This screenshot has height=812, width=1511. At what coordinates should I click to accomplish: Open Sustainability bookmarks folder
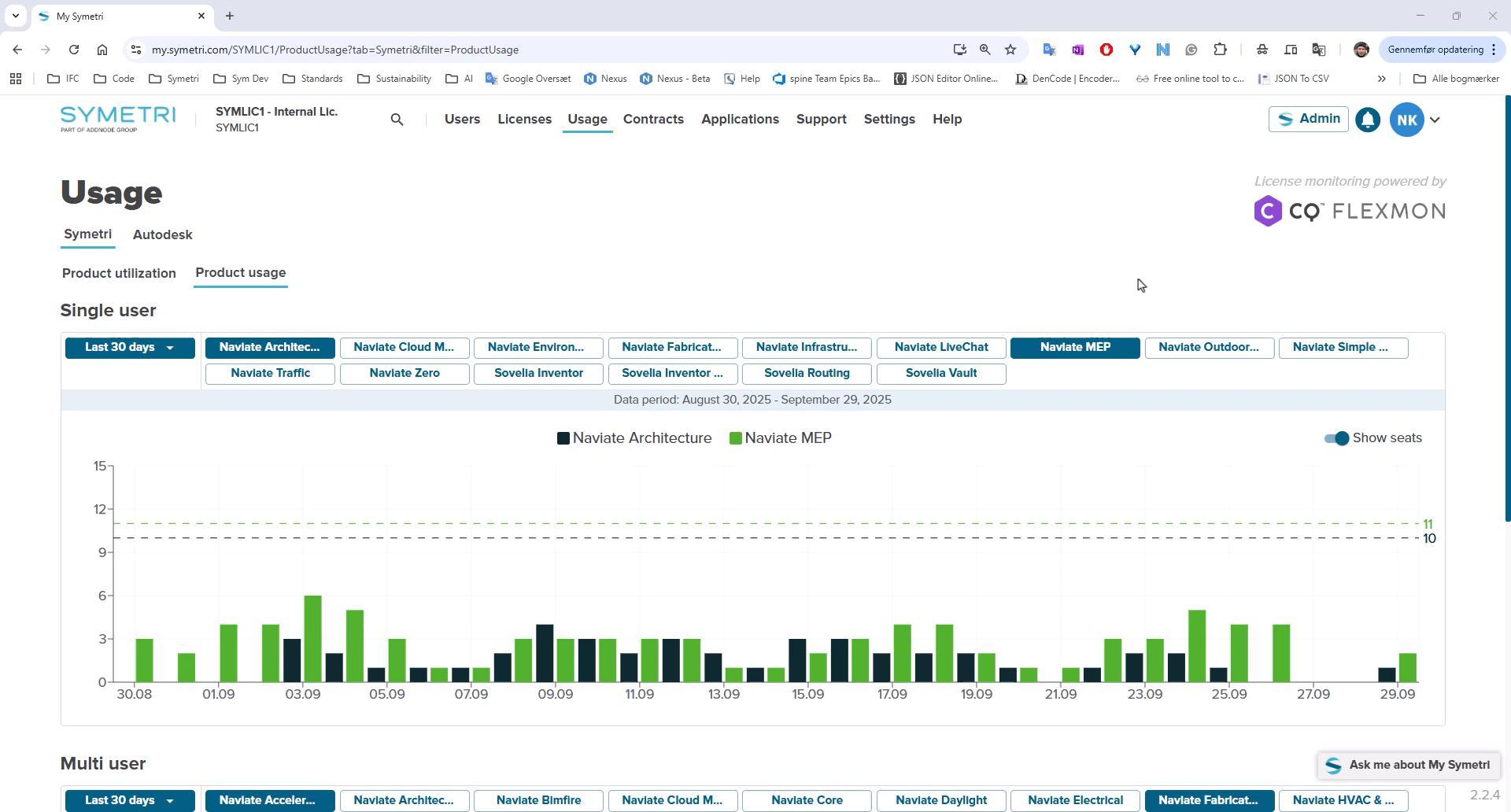pyautogui.click(x=393, y=79)
